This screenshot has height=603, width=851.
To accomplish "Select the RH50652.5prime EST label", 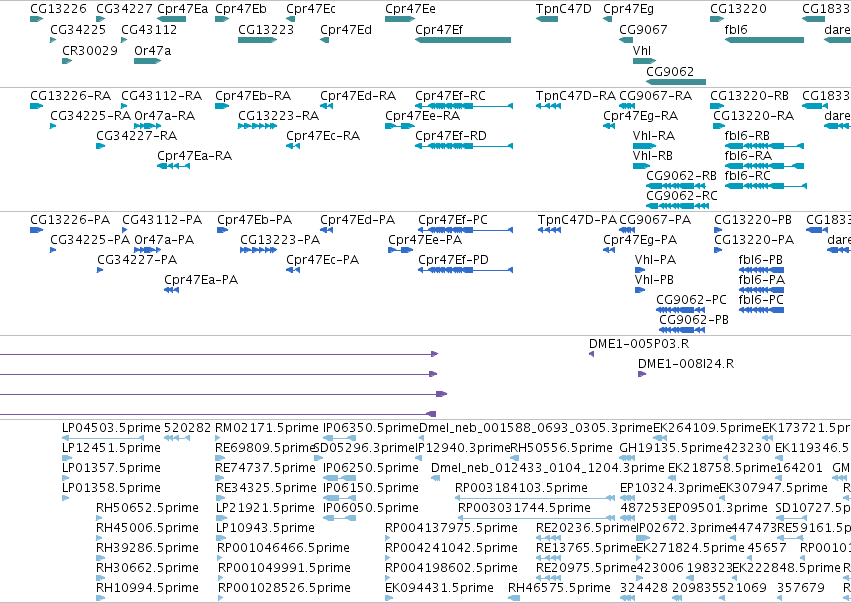I will point(147,508).
